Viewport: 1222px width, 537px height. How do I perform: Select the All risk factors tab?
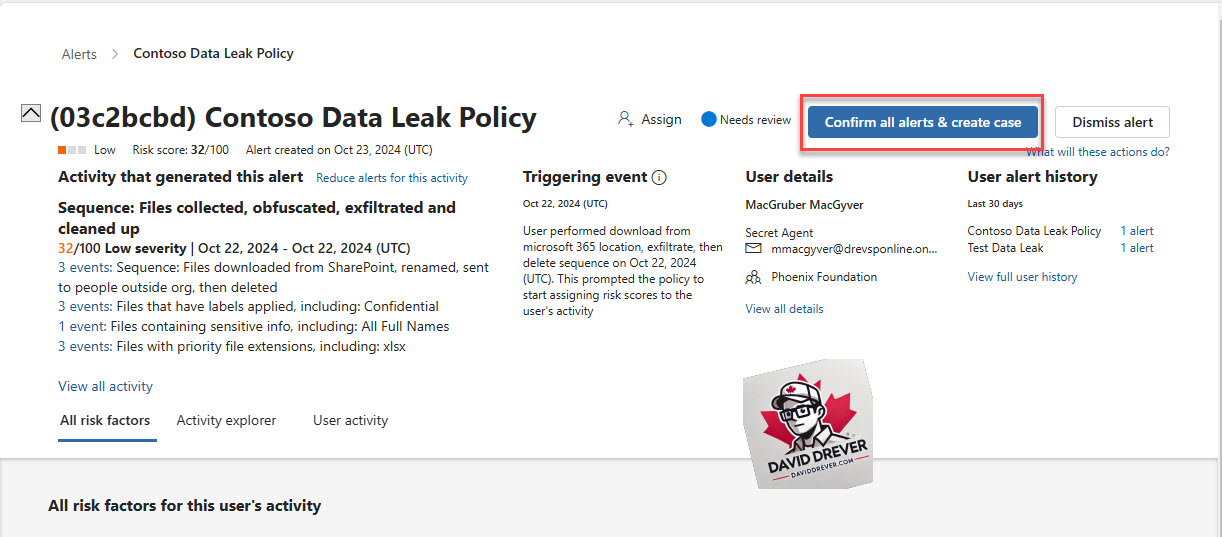click(x=105, y=420)
